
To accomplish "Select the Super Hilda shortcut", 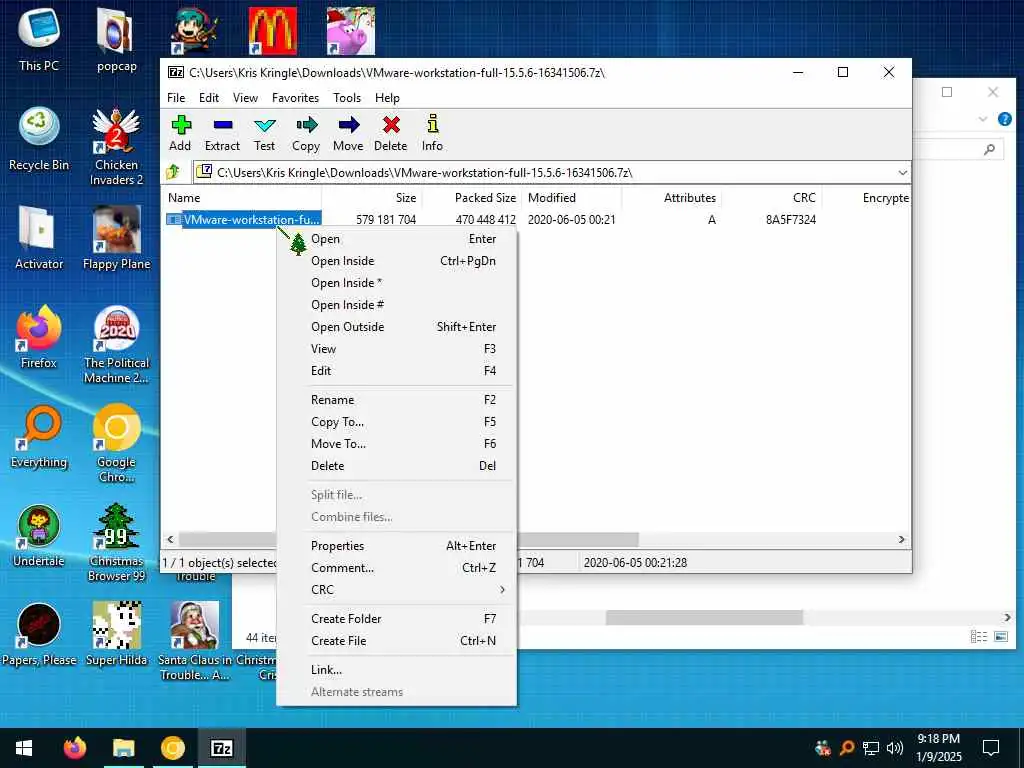I will [116, 634].
